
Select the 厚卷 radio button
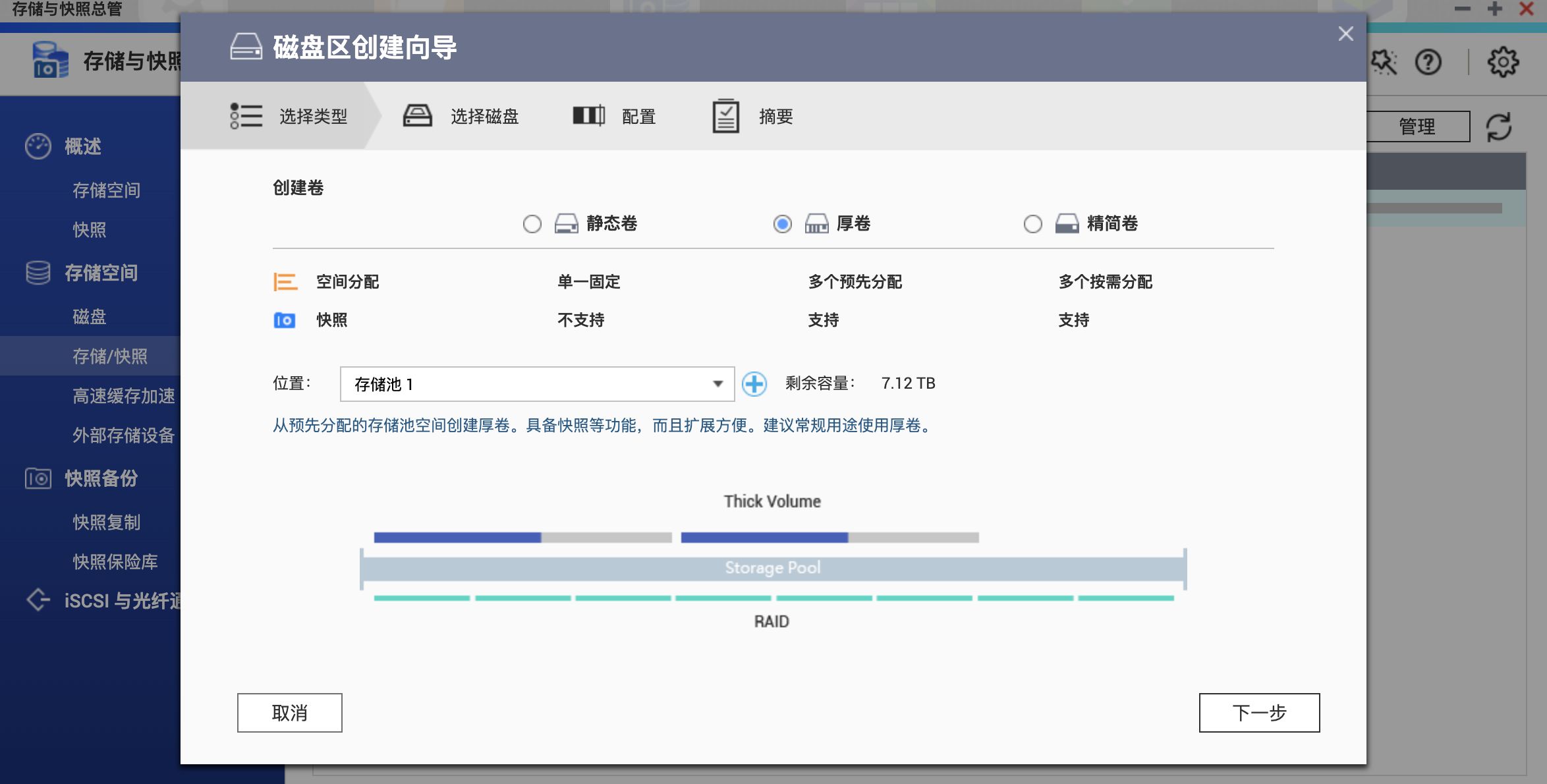782,224
